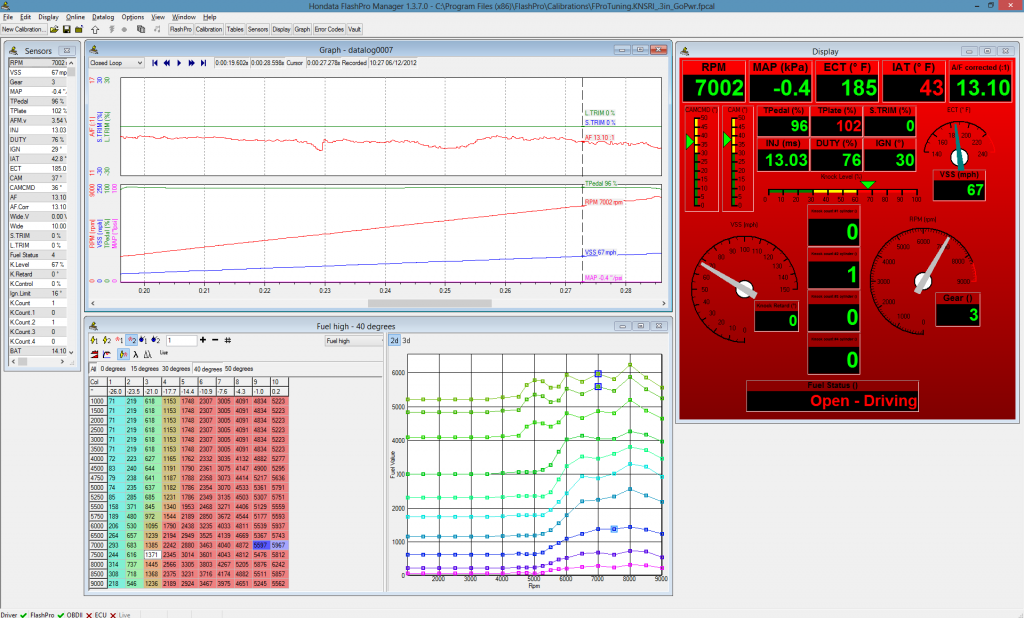Switch the fuel chart to 3d view
Image resolution: width=1024 pixels, height=618 pixels.
click(406, 340)
